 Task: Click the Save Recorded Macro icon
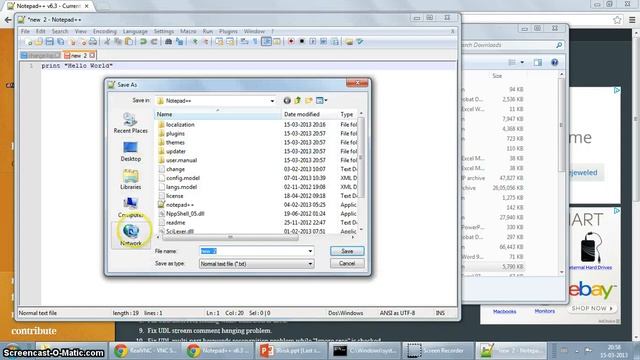(335, 42)
